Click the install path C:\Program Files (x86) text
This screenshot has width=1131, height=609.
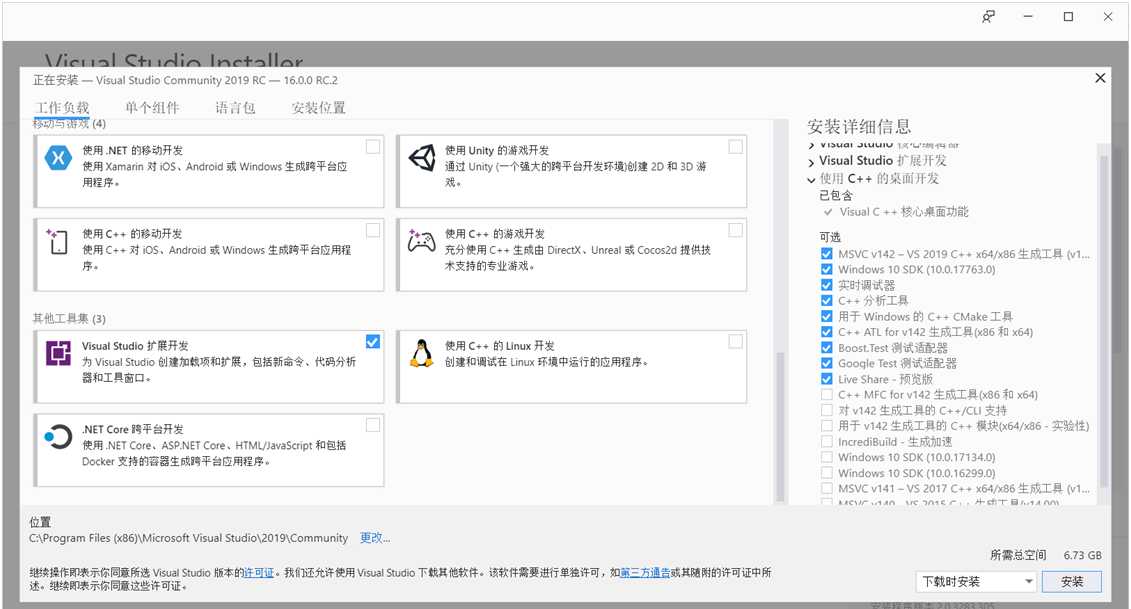pyautogui.click(x=188, y=538)
